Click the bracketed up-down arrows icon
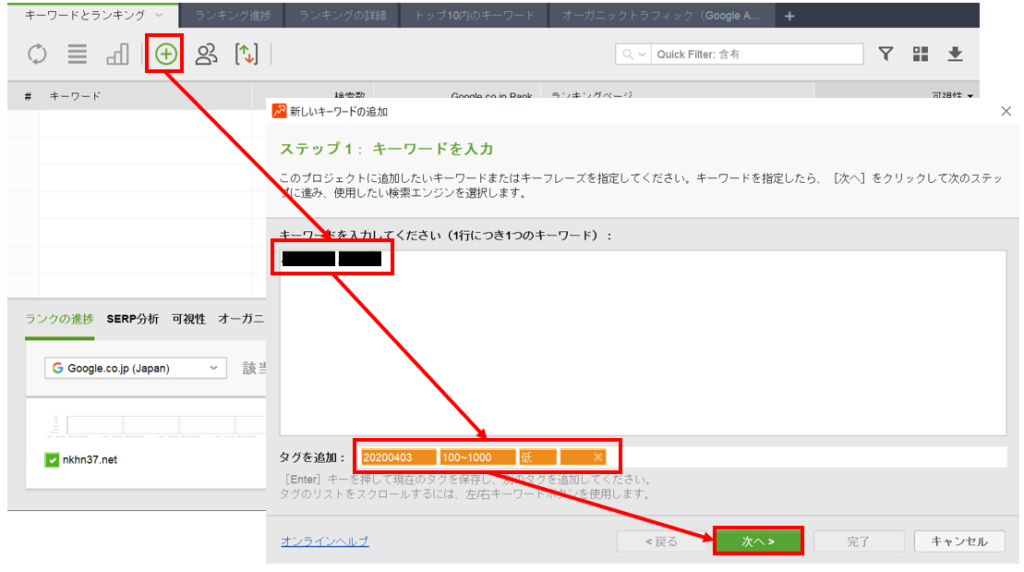The image size is (1024, 572). point(246,54)
